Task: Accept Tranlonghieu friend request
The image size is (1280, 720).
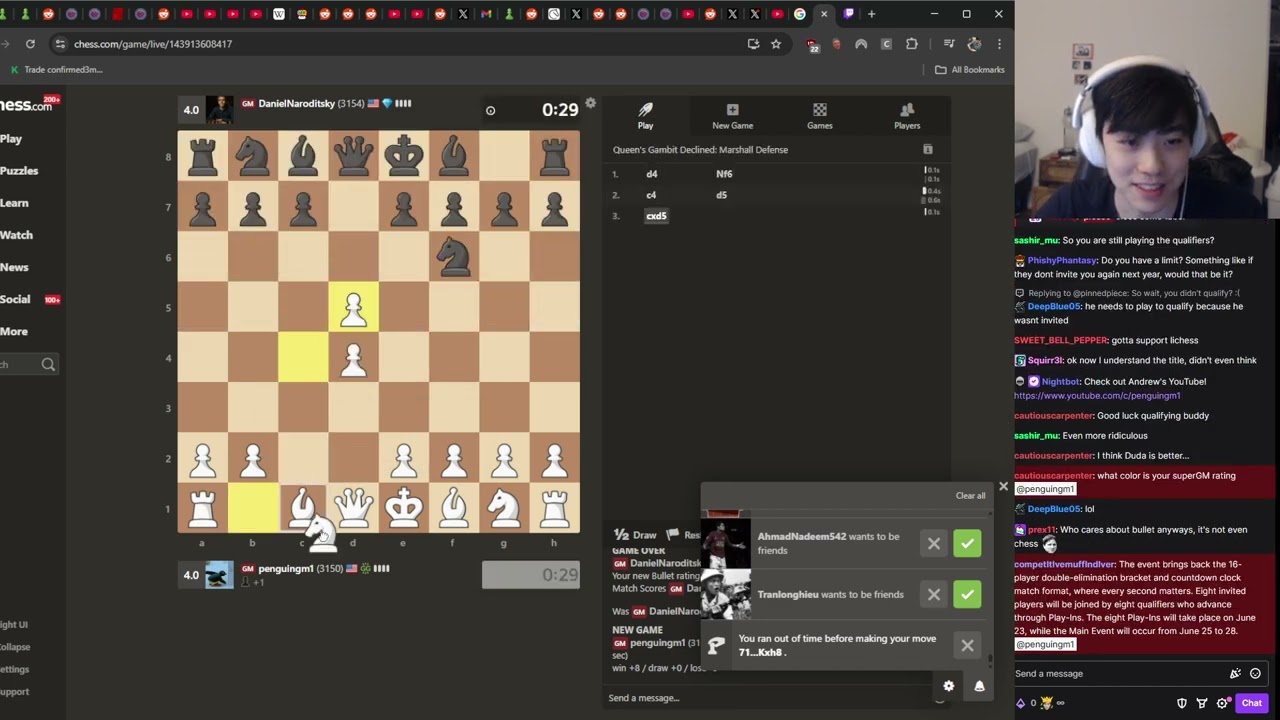Action: tap(967, 594)
